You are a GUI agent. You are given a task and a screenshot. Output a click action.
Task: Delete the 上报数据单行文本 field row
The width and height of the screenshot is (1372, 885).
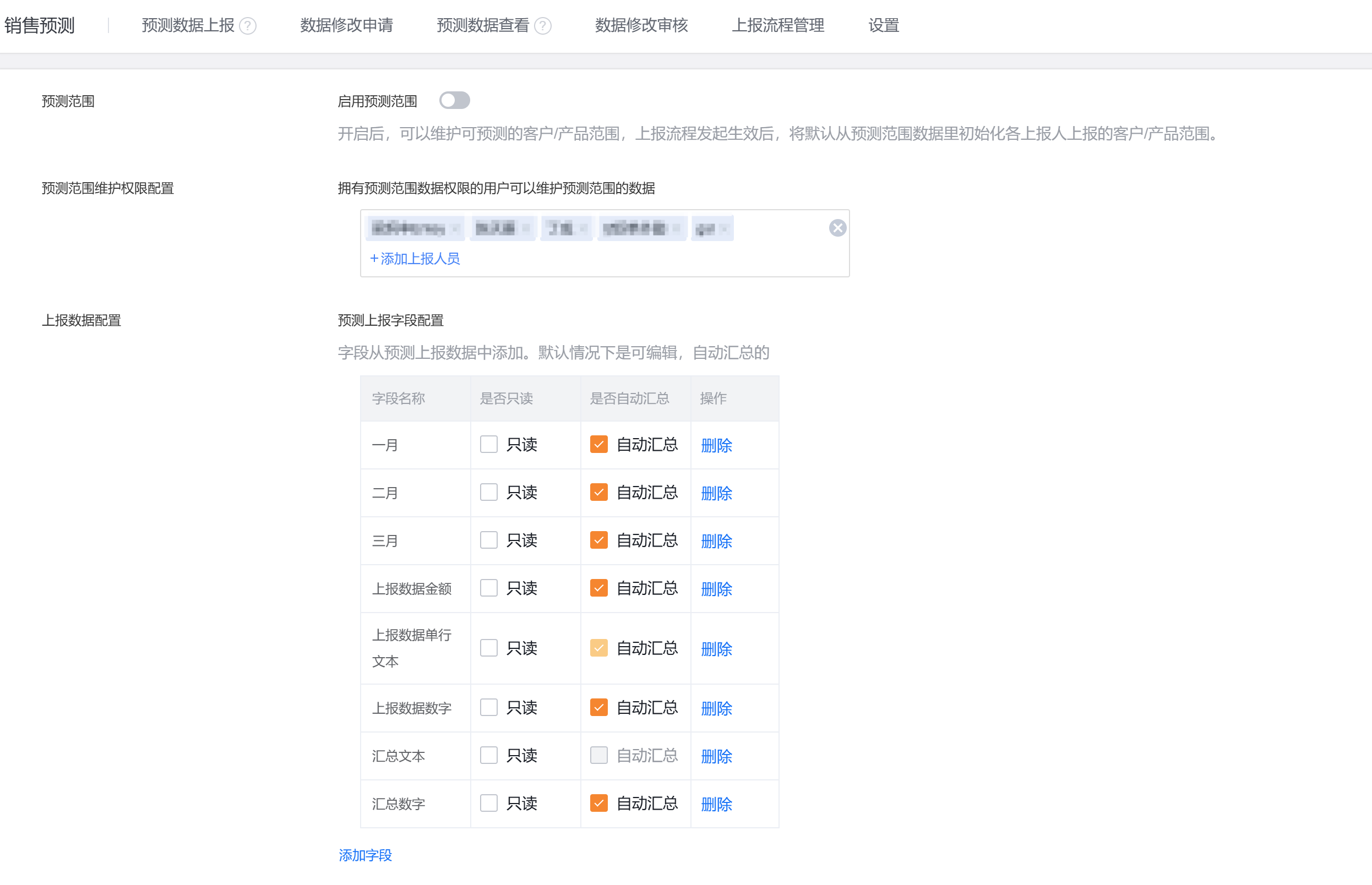coord(716,649)
